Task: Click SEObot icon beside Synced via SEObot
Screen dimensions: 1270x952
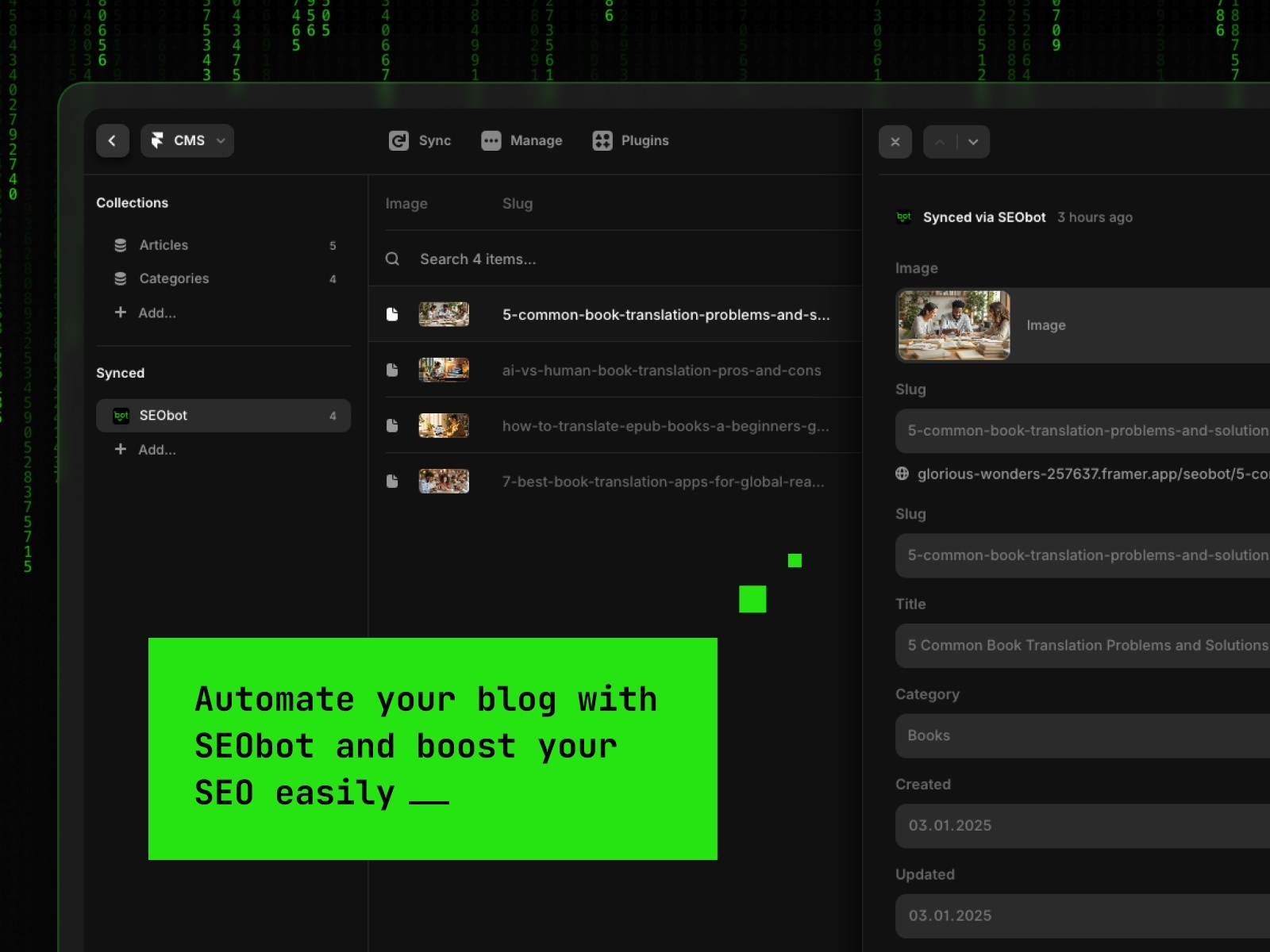Action: coord(904,217)
